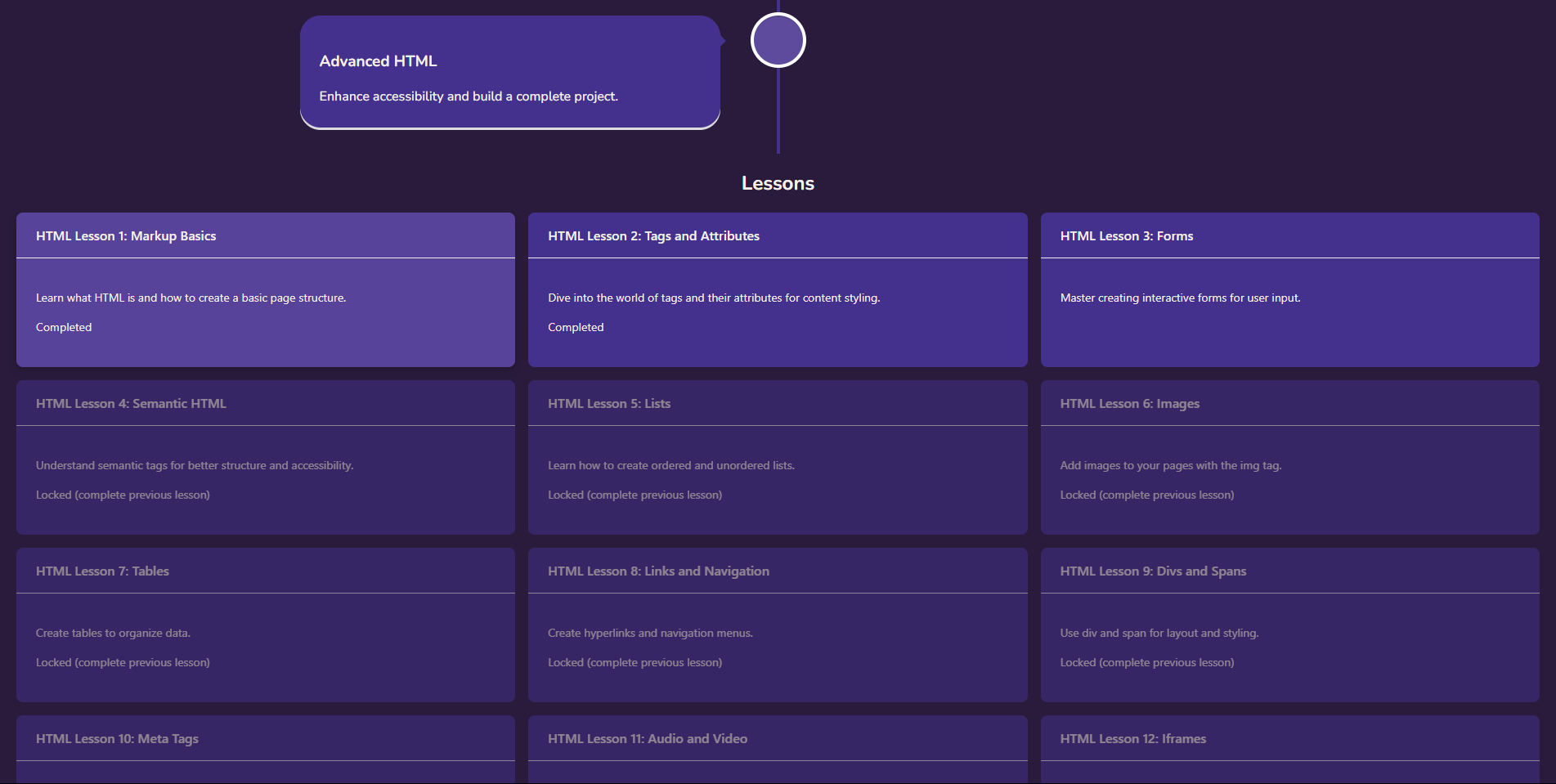Click the Completed status under Lesson 2
Screen dimensions: 1556x784
(576, 327)
